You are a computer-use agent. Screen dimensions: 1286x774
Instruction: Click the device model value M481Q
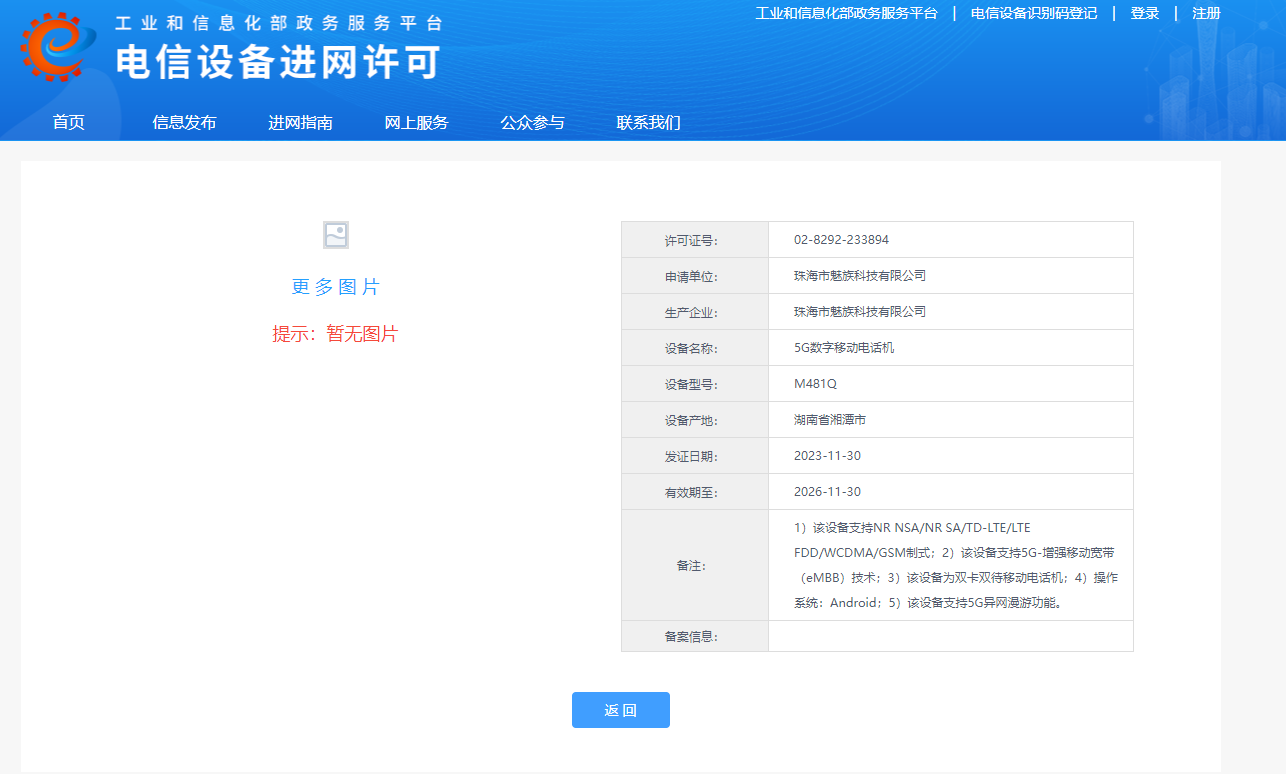tap(815, 384)
